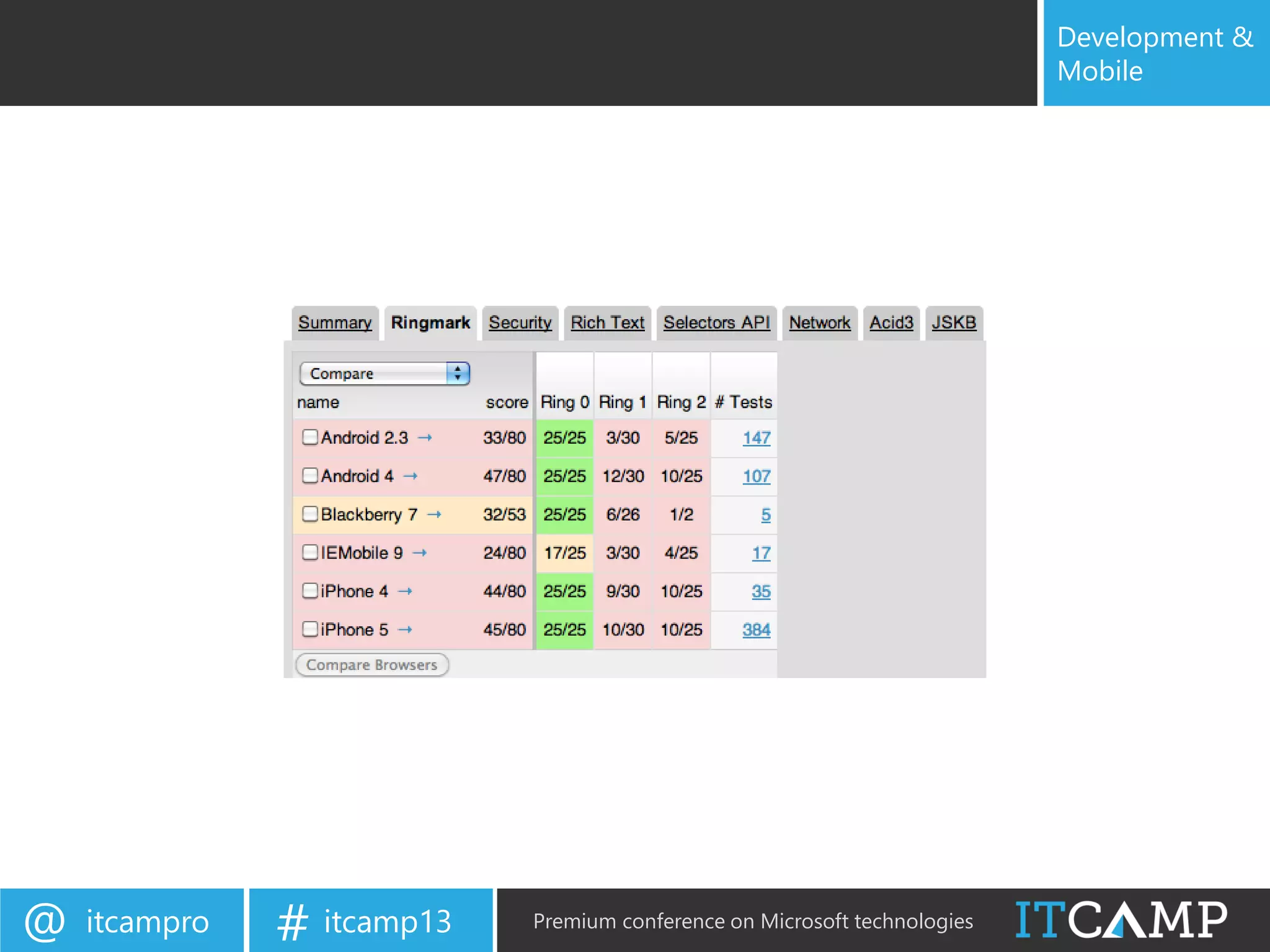Click the 1/2 Ring 2 cell

point(682,515)
